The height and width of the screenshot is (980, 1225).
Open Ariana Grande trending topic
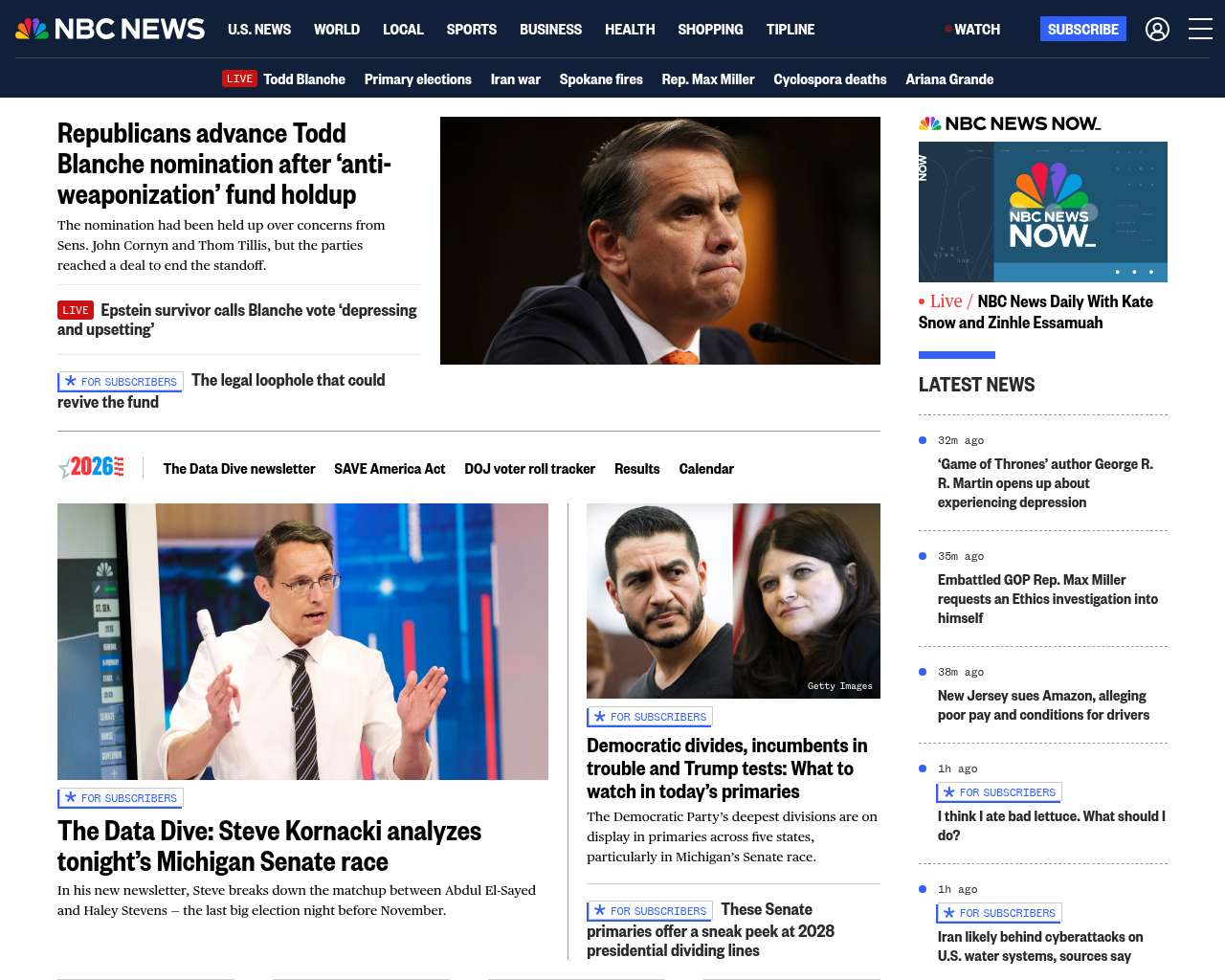pos(949,78)
